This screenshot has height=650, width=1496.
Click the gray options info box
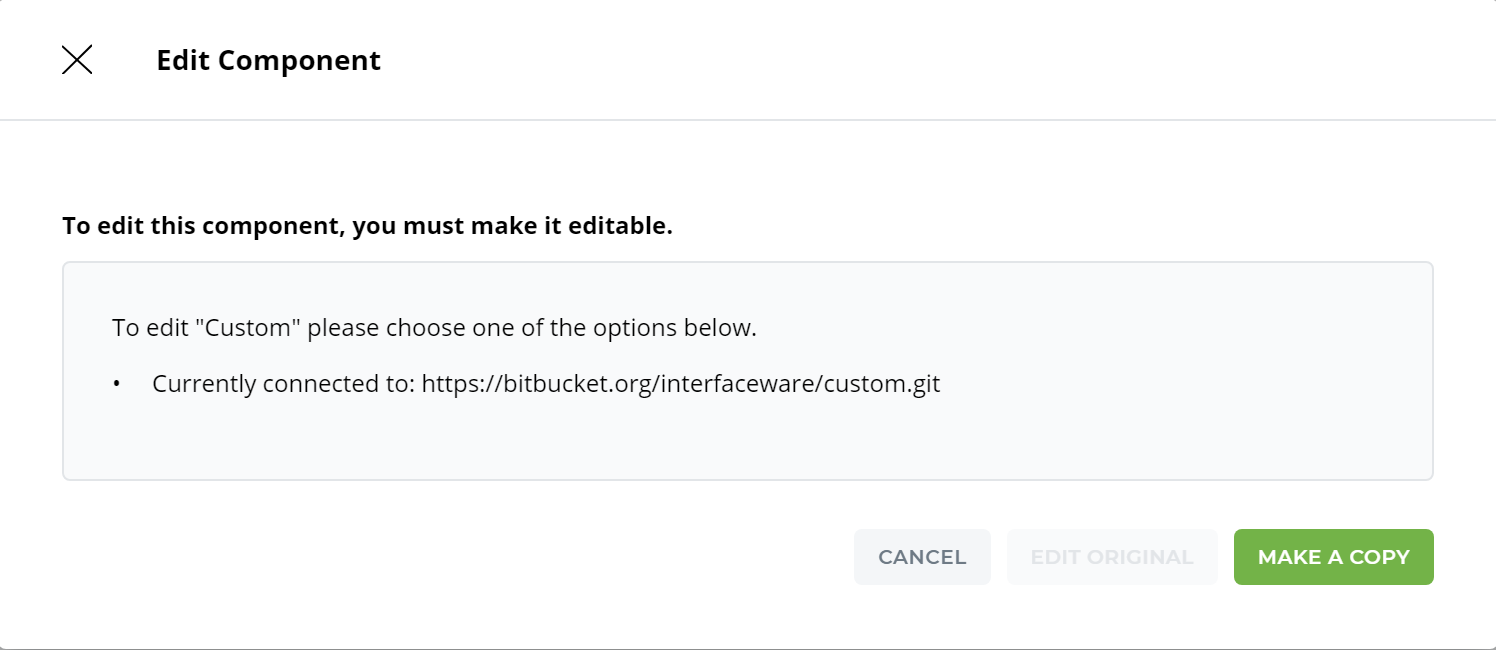[748, 370]
